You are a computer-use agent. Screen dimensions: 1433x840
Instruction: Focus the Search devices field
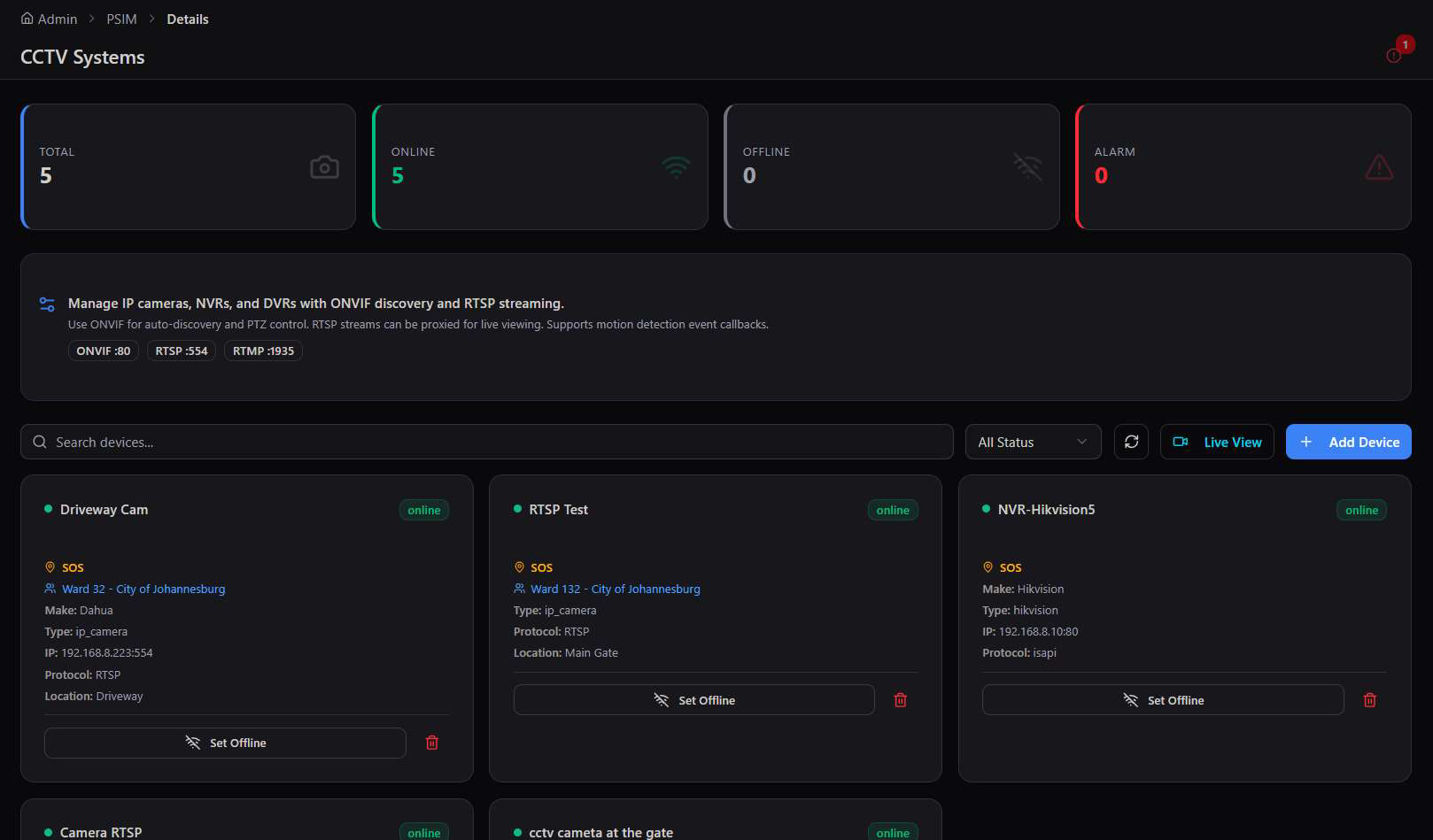pos(487,442)
